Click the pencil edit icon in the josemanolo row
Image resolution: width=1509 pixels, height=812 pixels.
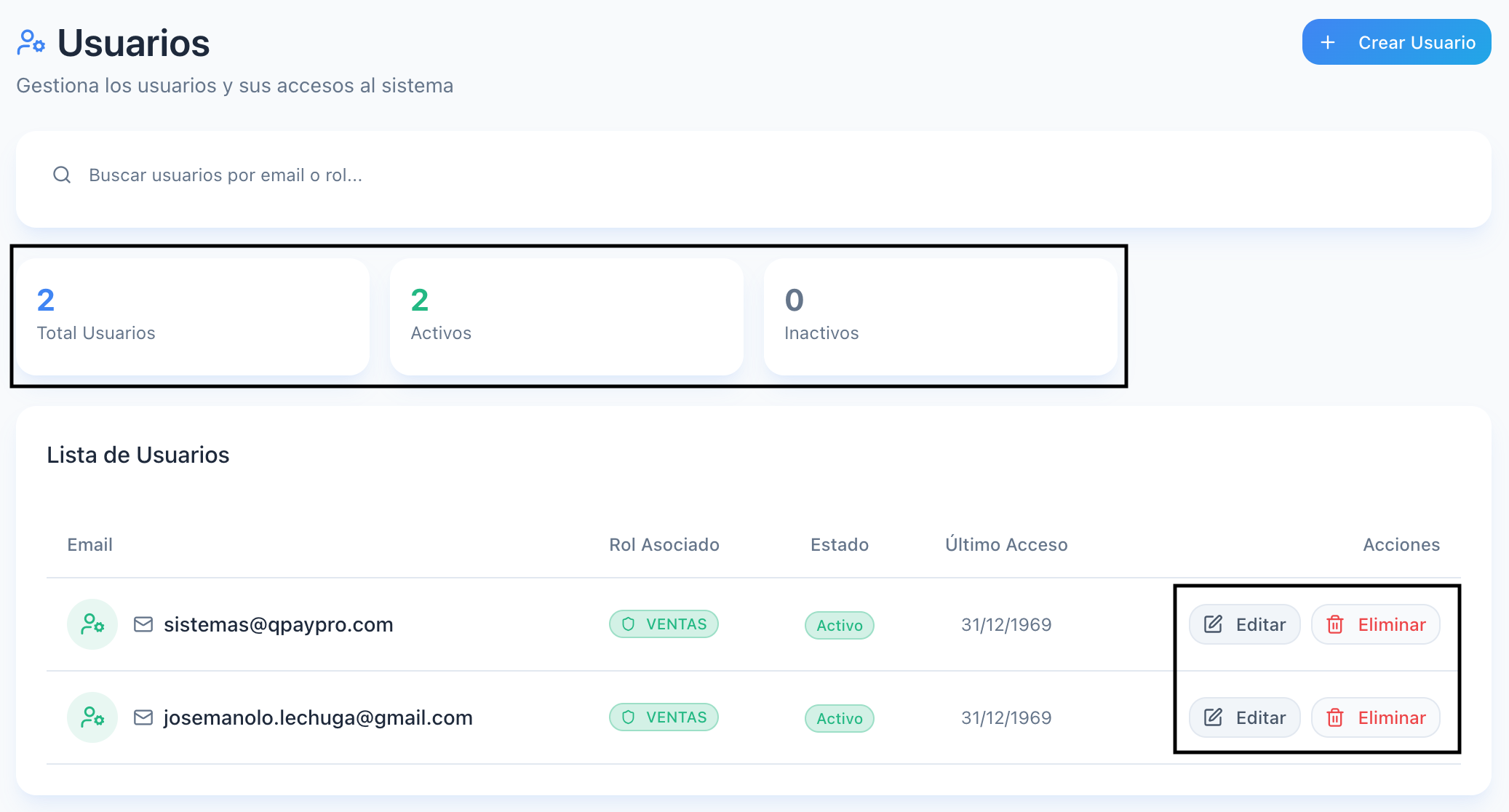(1213, 717)
